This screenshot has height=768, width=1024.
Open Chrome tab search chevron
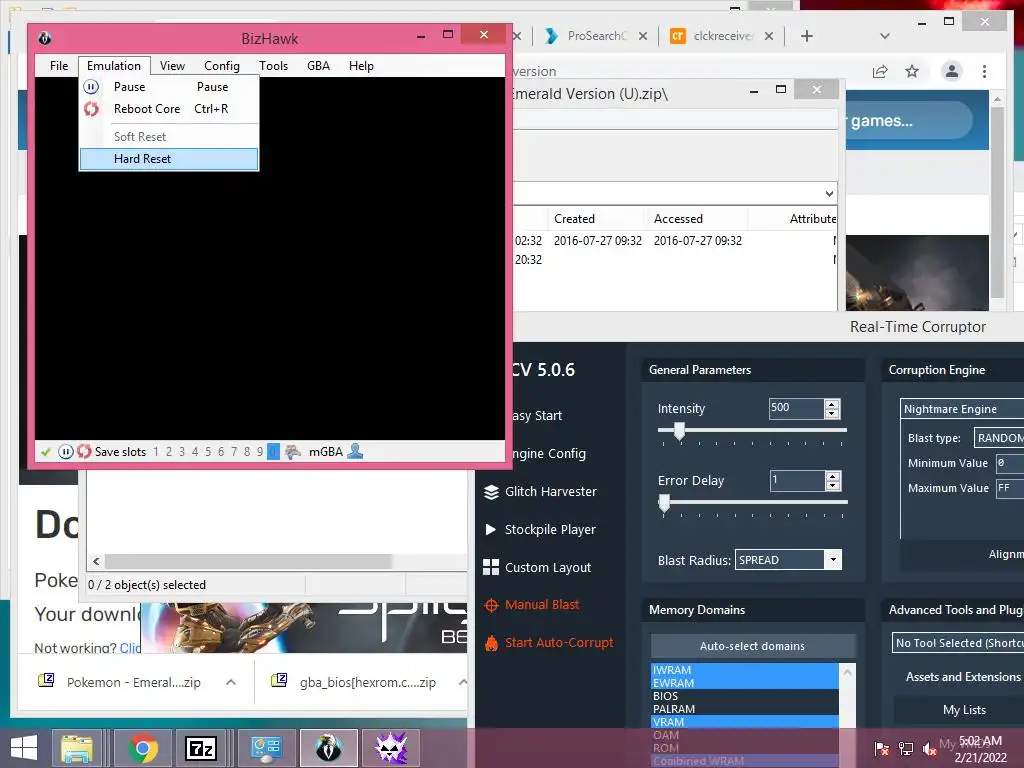coord(885,36)
